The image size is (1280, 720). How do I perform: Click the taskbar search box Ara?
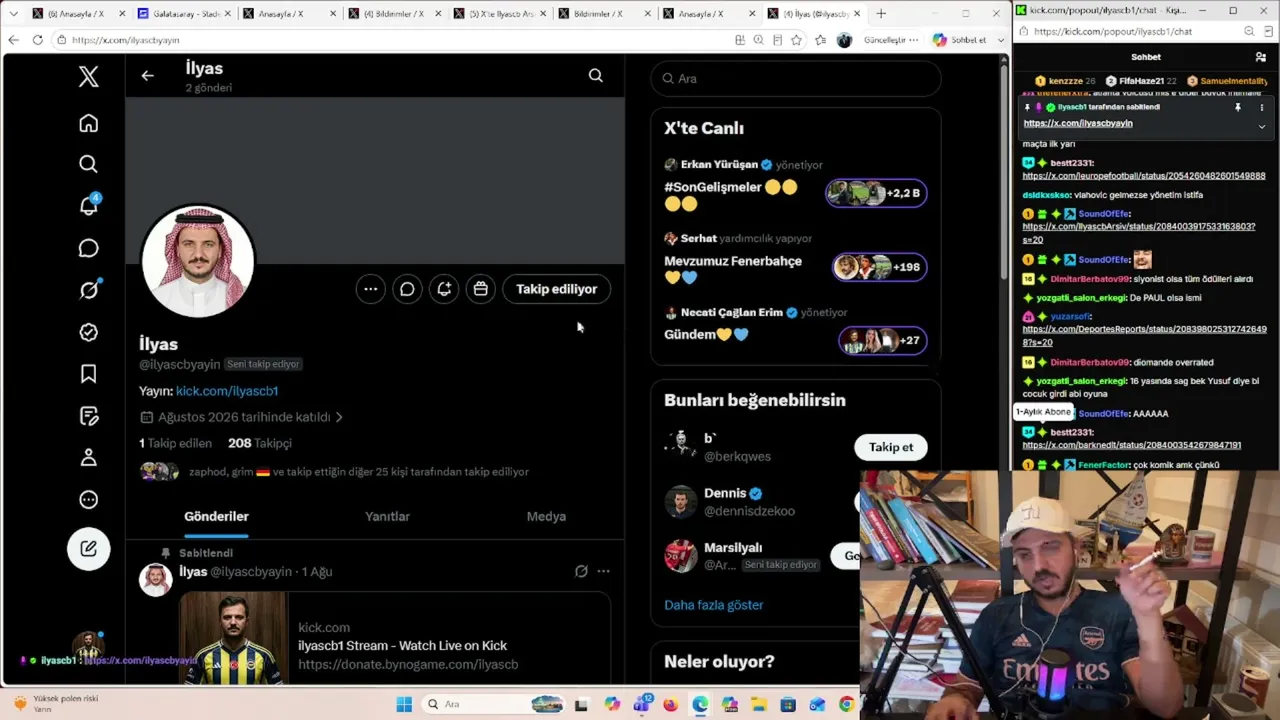492,704
